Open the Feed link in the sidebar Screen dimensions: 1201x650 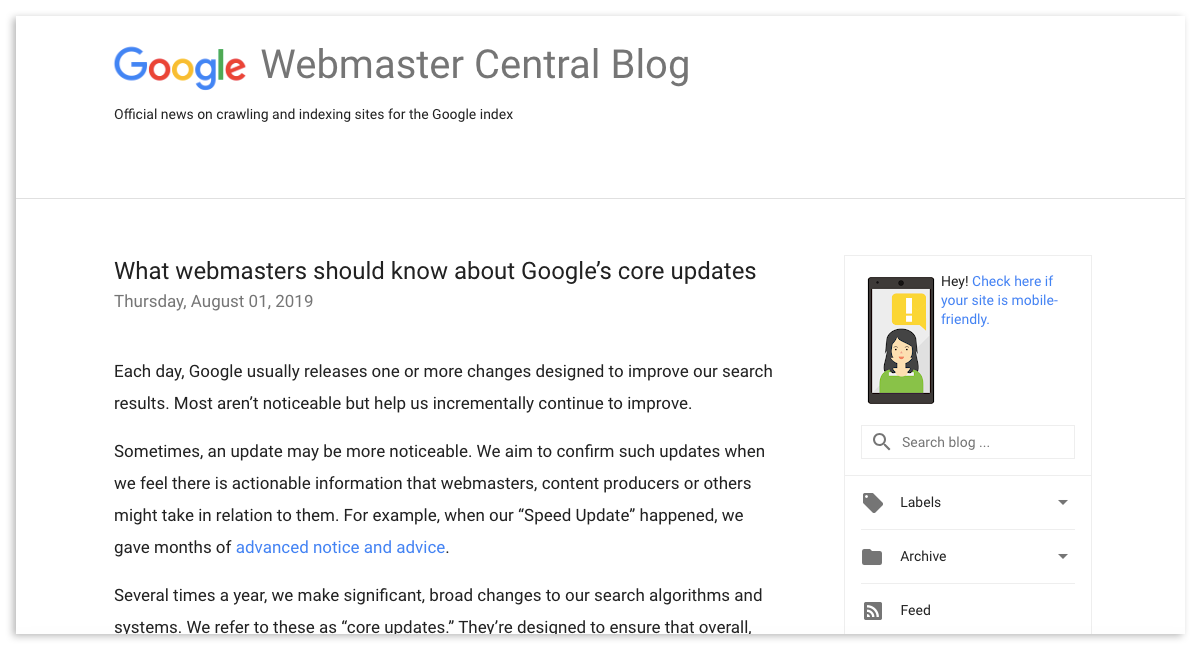(x=915, y=611)
